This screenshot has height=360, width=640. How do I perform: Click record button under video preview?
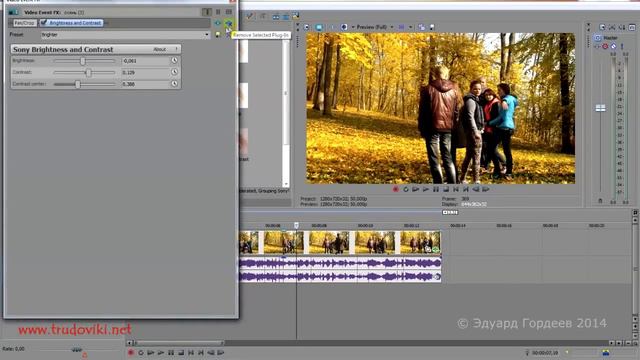[x=396, y=189]
